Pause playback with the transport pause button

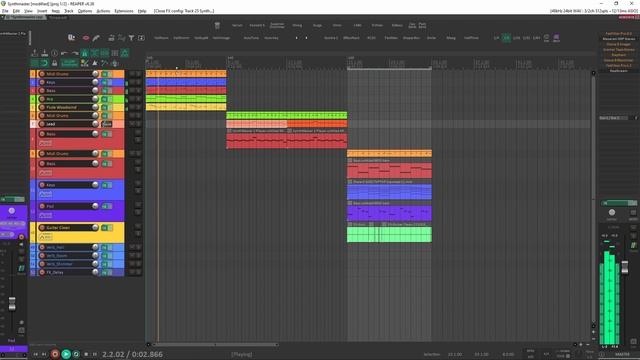95,354
